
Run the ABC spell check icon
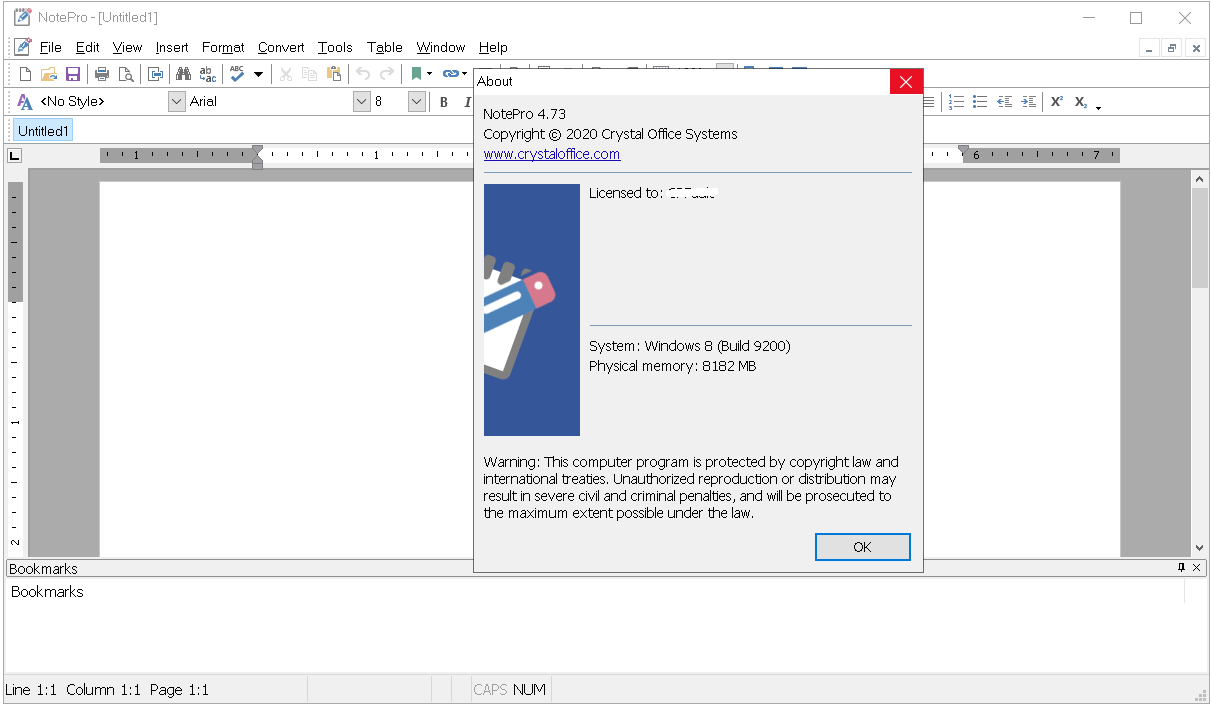238,74
